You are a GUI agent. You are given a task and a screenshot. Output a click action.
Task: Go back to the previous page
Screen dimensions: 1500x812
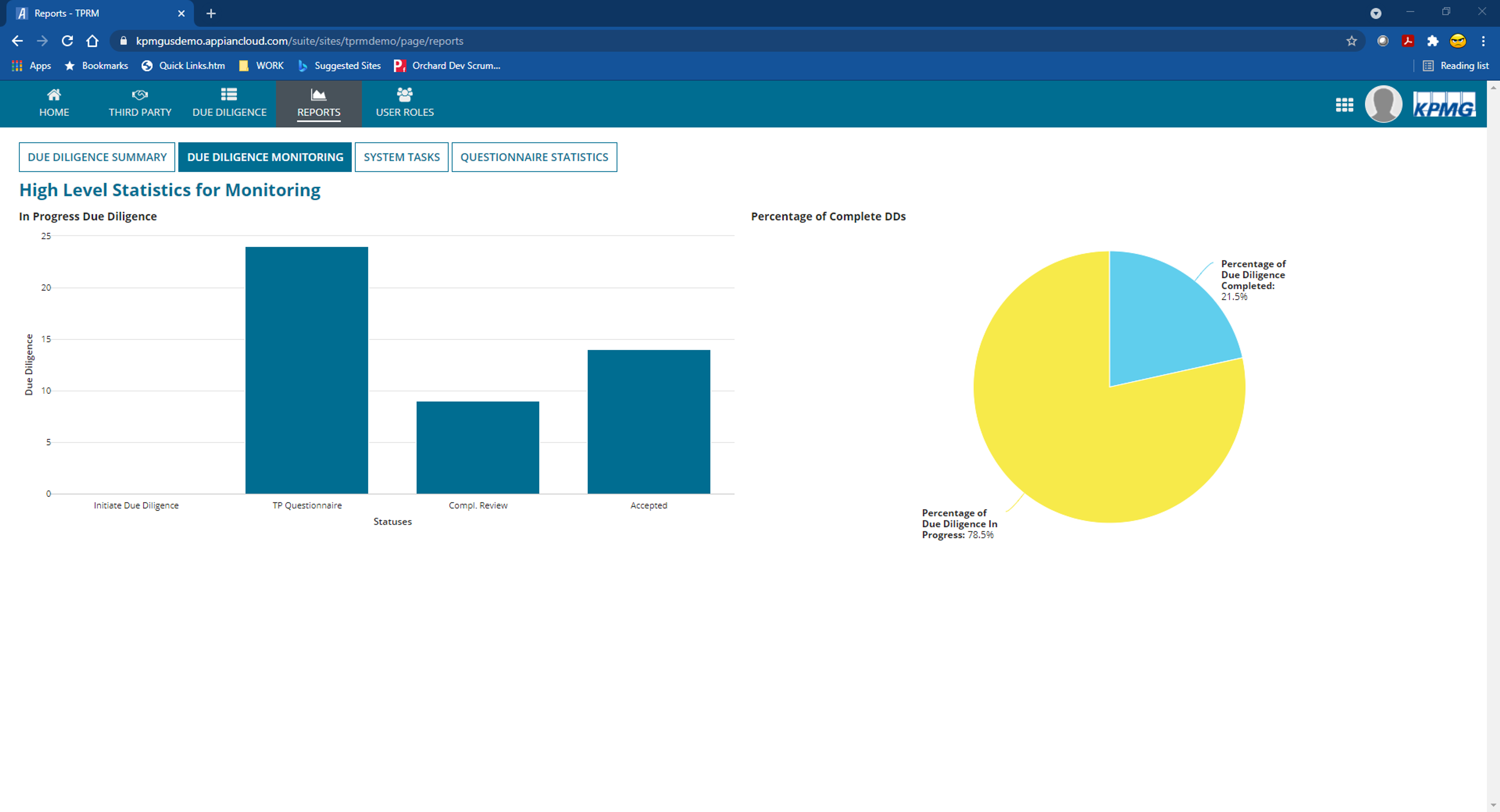[18, 41]
